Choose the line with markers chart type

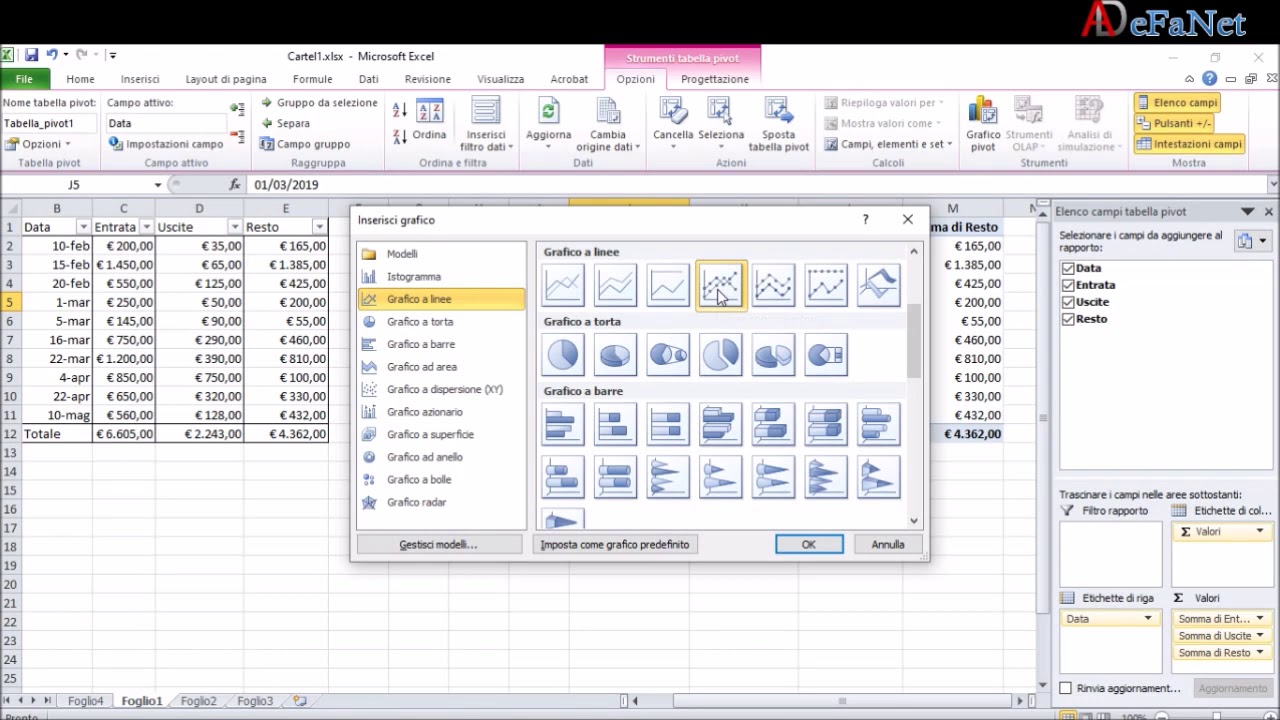721,286
